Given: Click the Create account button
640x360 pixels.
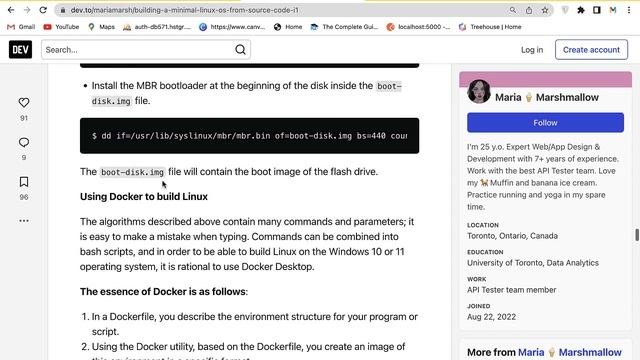Looking at the screenshot, I should point(591,50).
